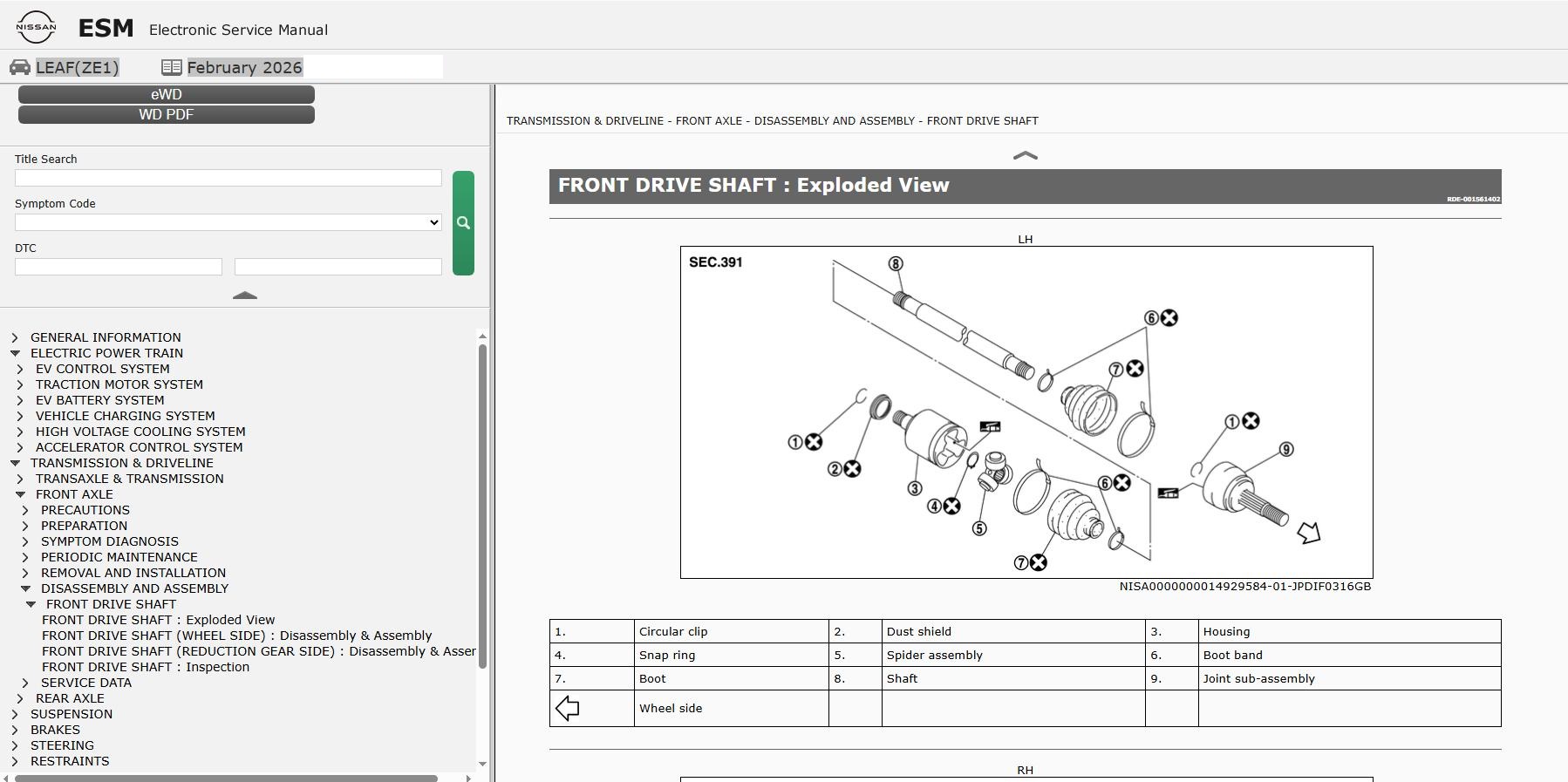1568x782 pixels.
Task: Expand SERVICE DATA node
Action: click(x=25, y=683)
